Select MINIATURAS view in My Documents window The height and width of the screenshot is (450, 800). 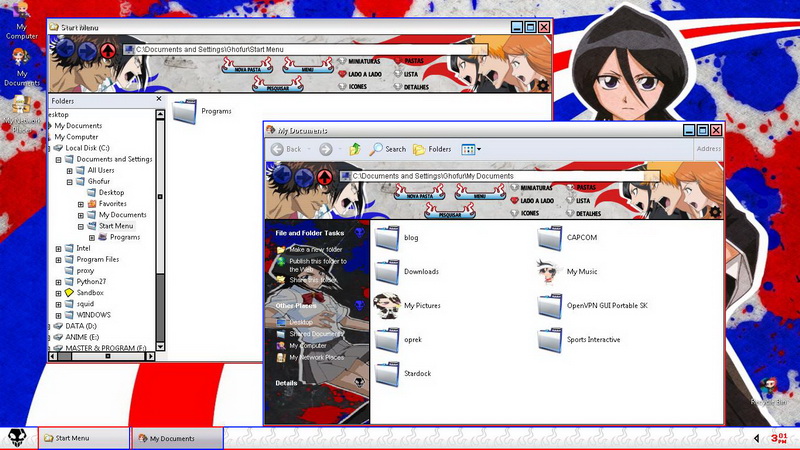tap(532, 188)
